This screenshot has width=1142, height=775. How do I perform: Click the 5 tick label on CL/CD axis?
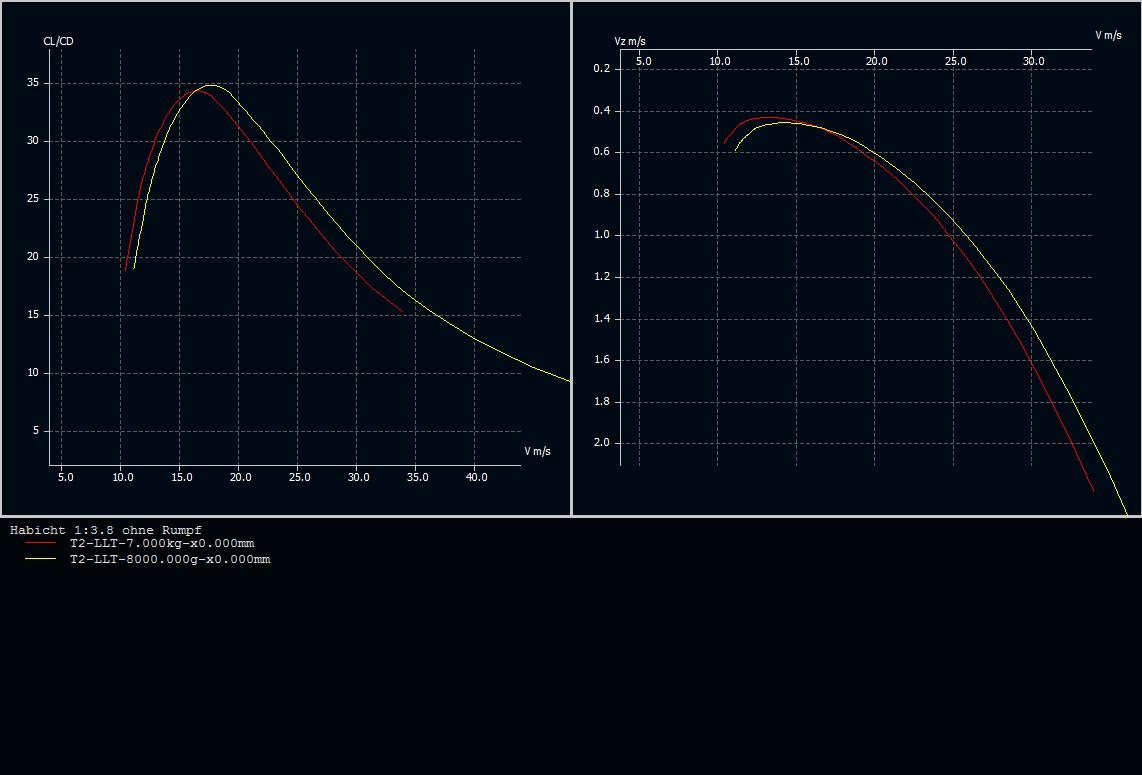click(36, 431)
